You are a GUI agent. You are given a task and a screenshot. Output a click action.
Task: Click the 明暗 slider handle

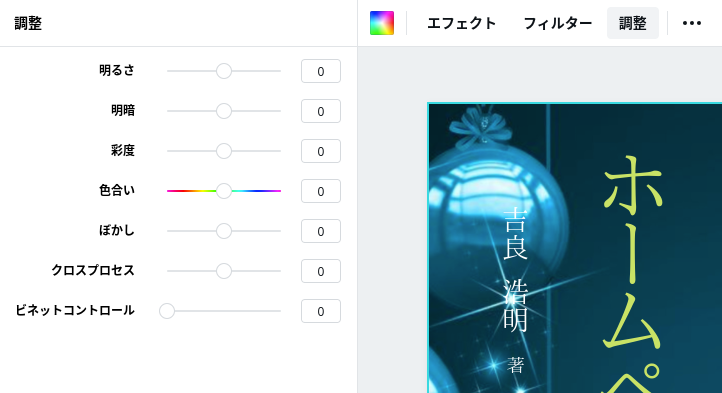point(224,111)
